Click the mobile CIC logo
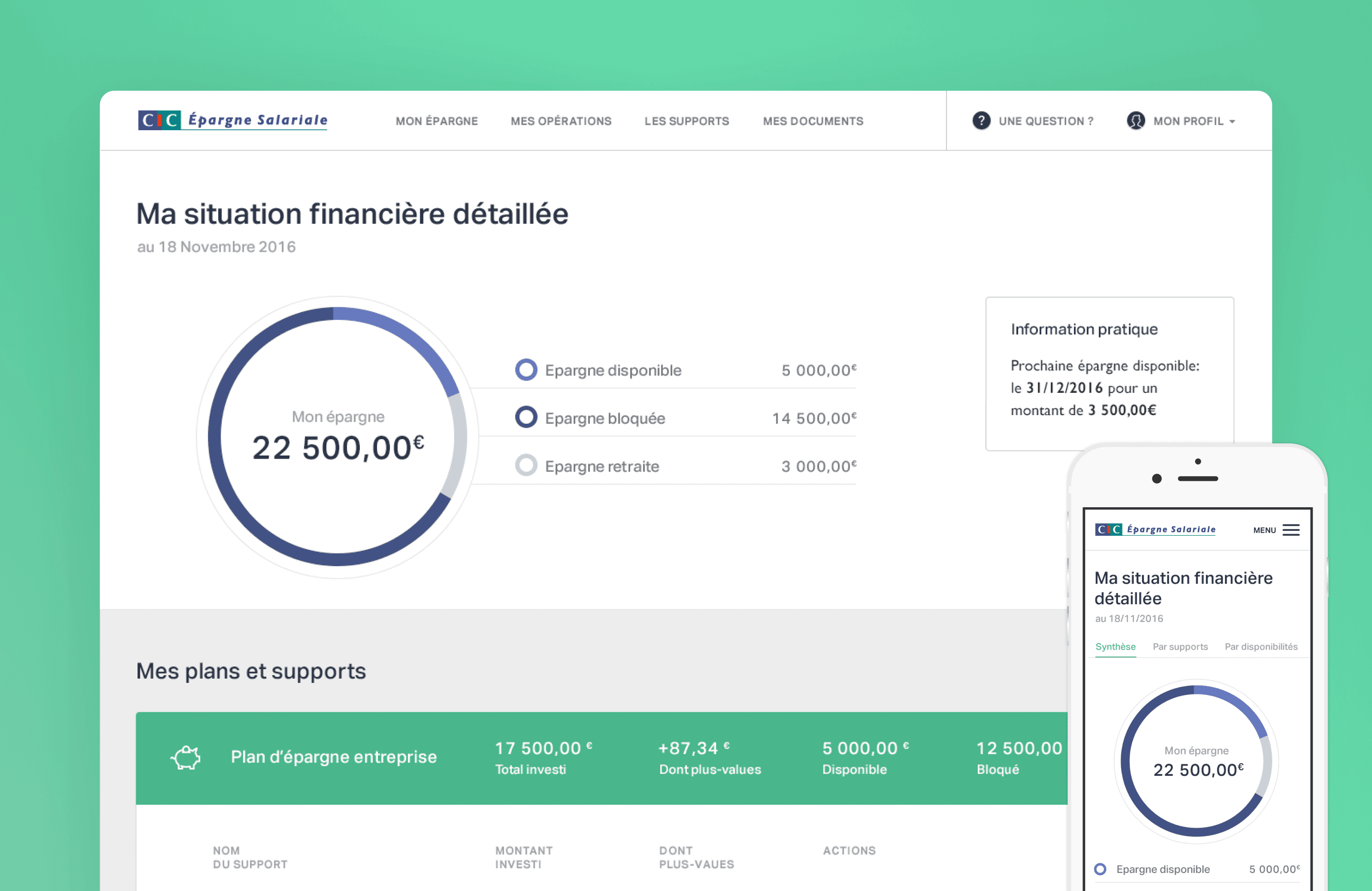Image resolution: width=1372 pixels, height=891 pixels. pos(1155,529)
